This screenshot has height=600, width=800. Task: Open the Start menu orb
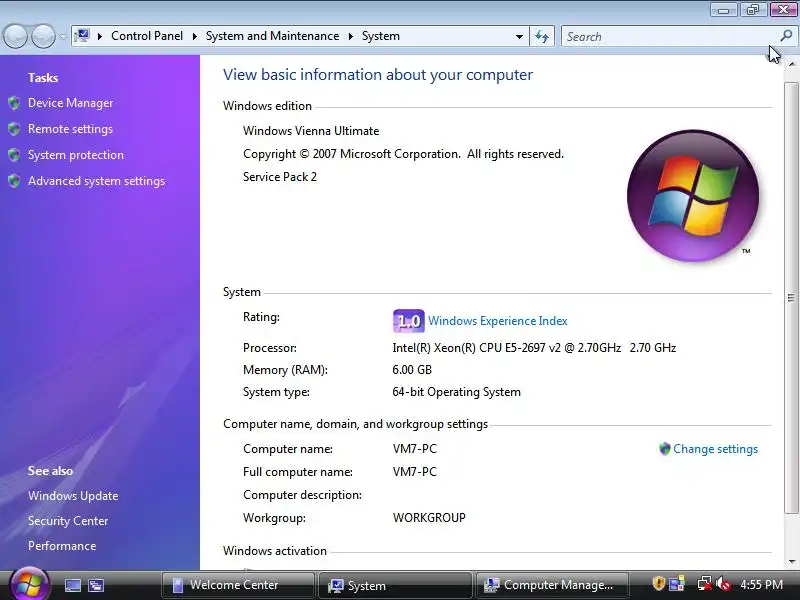click(x=29, y=584)
